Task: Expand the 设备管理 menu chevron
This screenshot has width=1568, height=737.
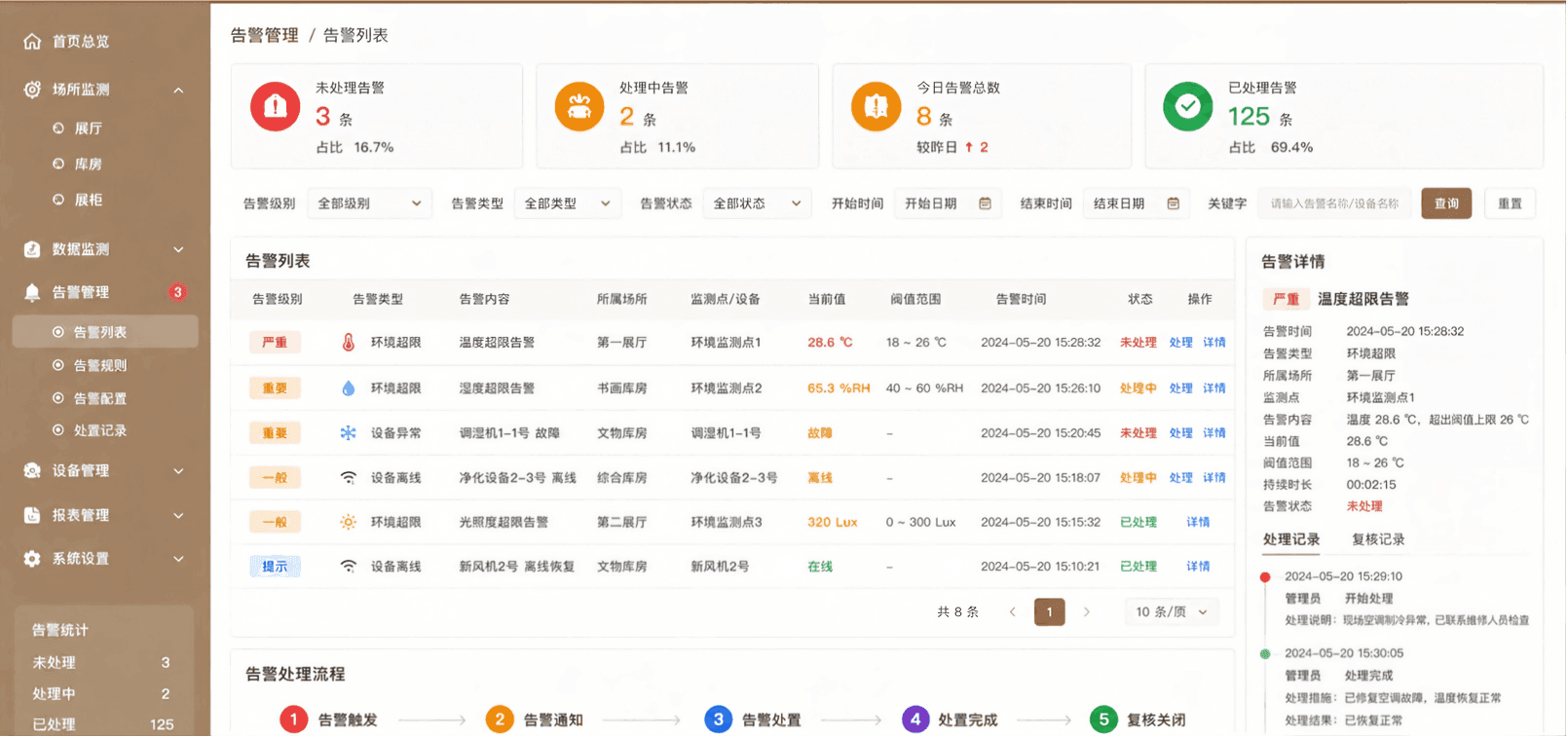Action: [x=178, y=471]
